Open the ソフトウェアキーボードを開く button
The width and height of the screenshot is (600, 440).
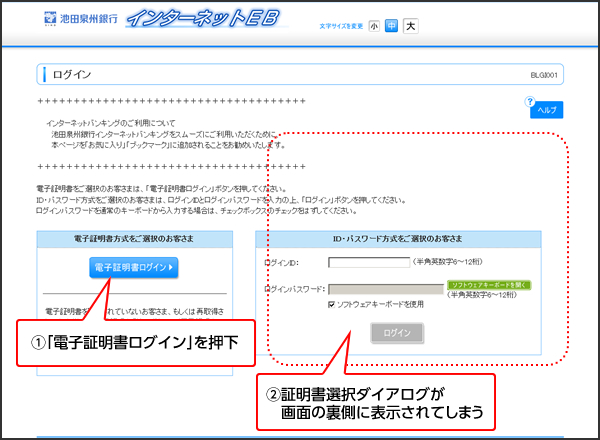coord(489,285)
